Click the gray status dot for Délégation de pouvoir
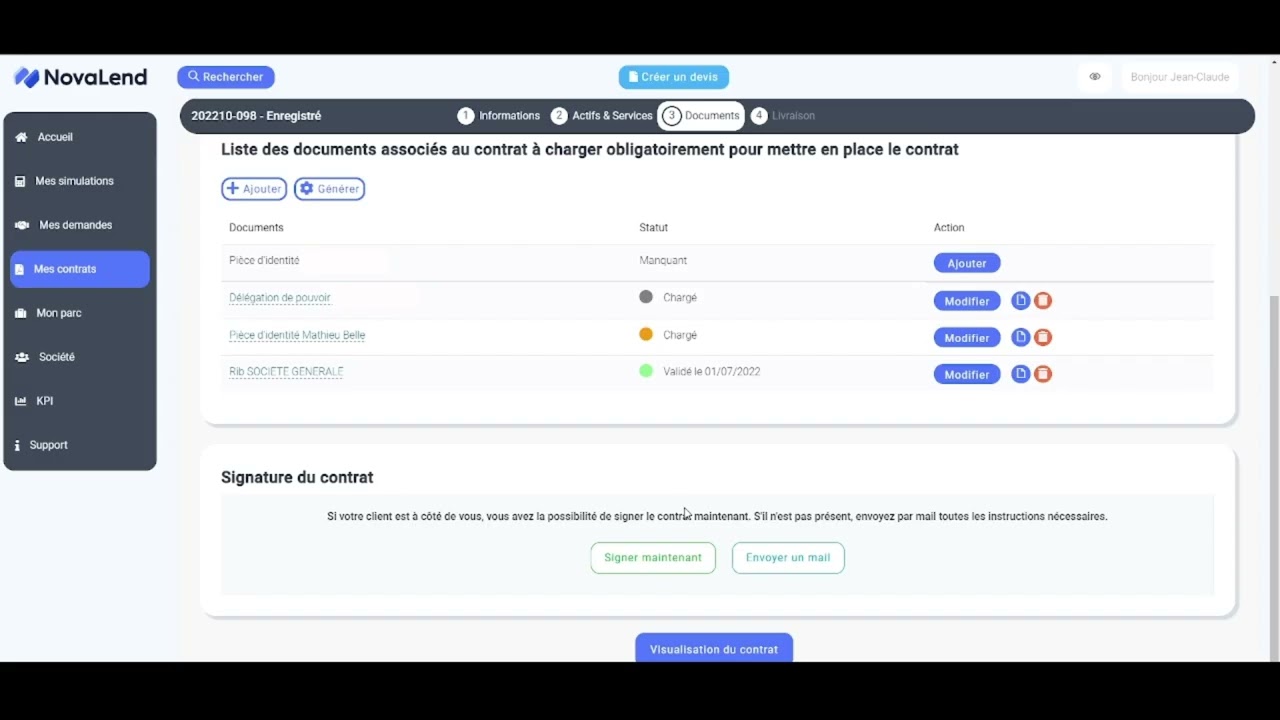This screenshot has width=1280, height=720. (646, 297)
